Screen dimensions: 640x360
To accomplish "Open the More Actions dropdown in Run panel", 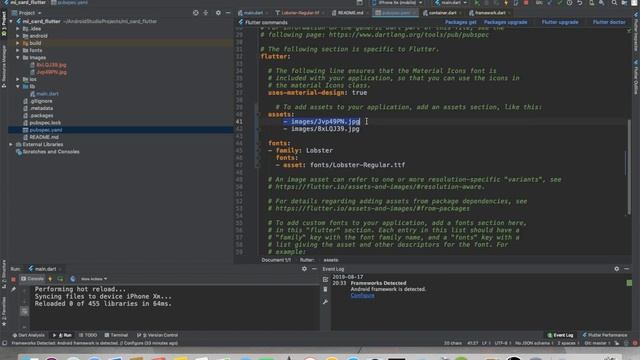I will pyautogui.click(x=94, y=279).
